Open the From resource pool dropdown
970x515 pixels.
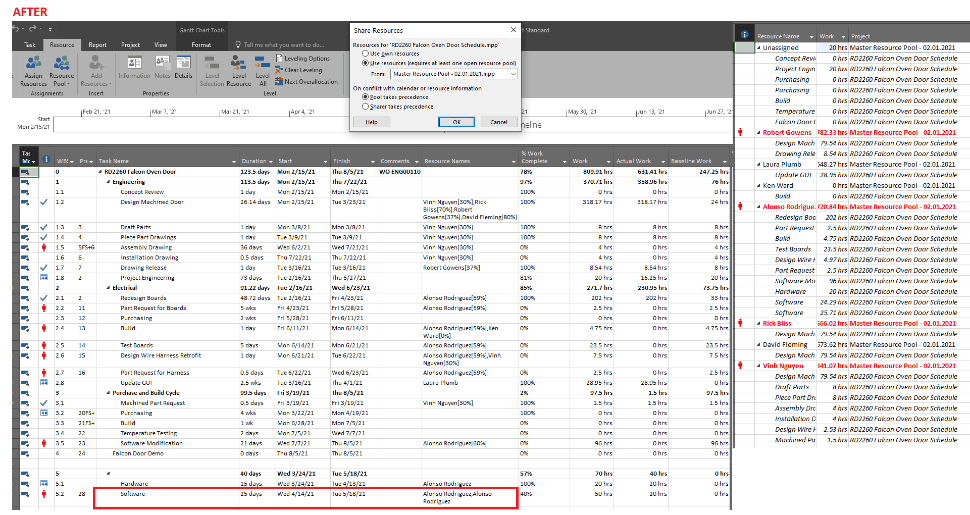(x=513, y=74)
